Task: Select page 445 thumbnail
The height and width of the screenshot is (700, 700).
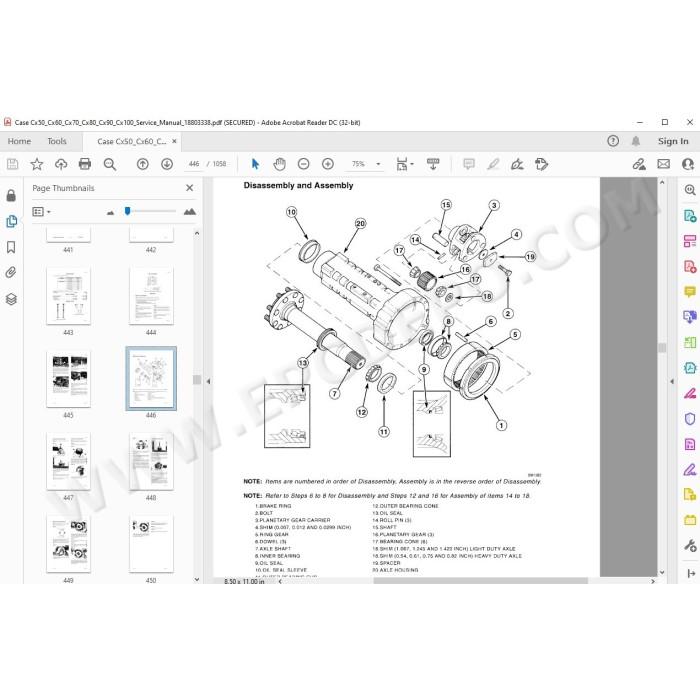Action: (x=68, y=379)
